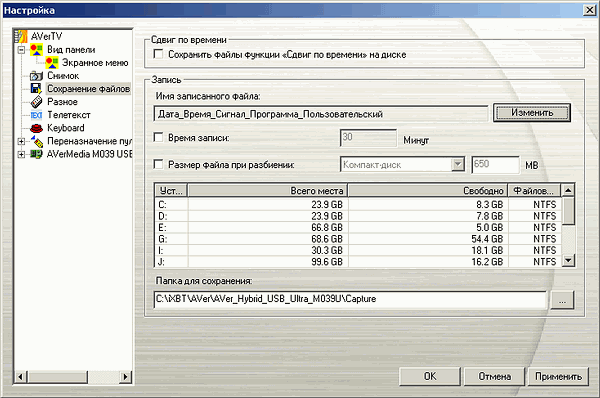Click the Применить button
Viewport: 600px width, 398px height.
558,377
